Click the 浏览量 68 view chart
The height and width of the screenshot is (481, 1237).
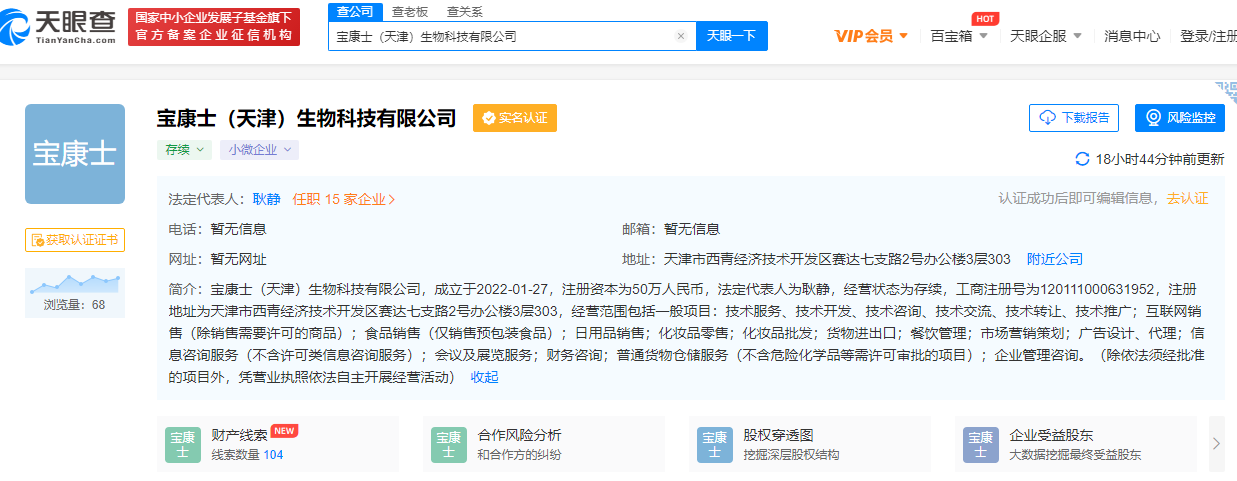[x=75, y=293]
